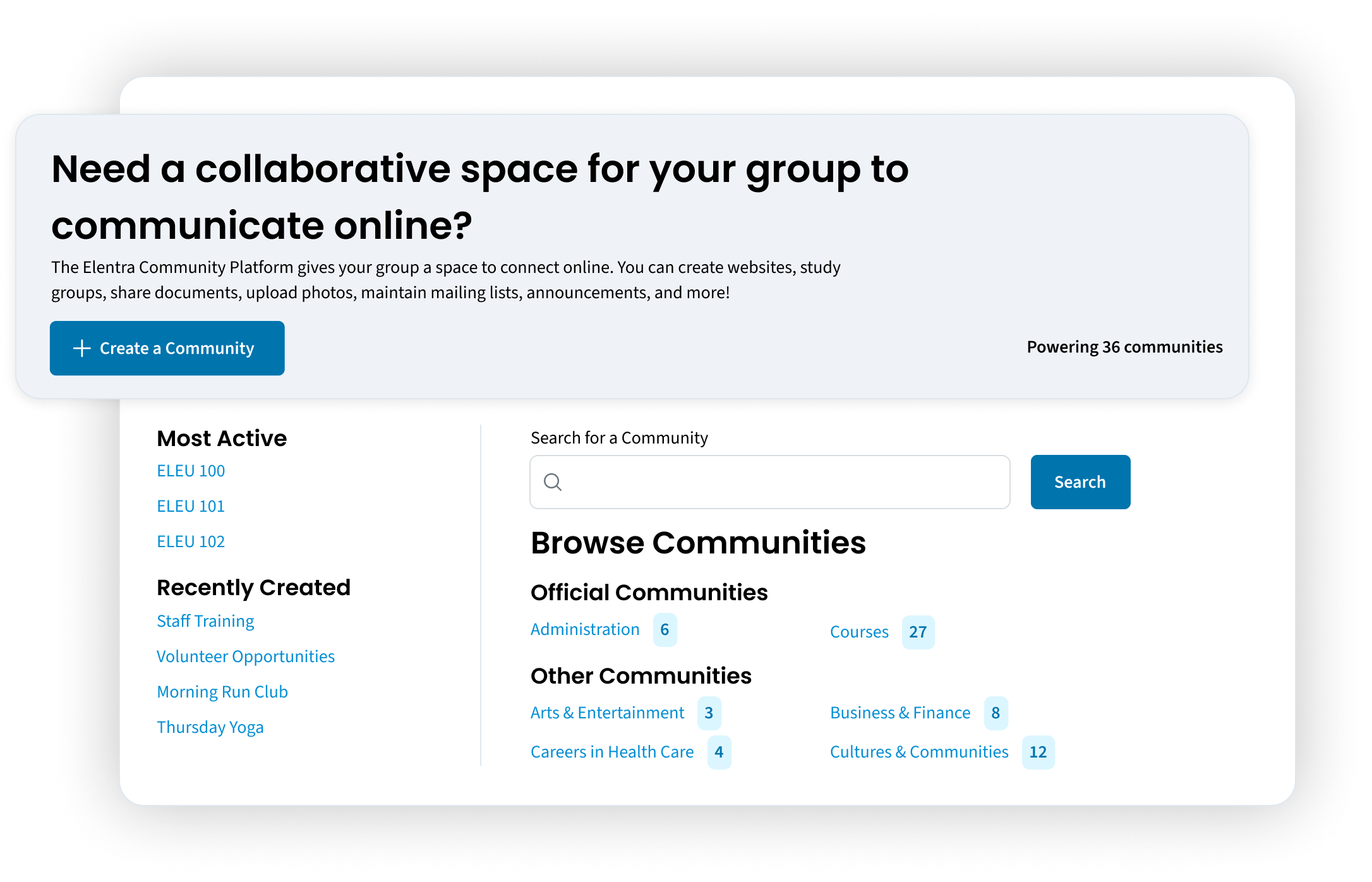
Task: Browse the Courses category
Action: [x=859, y=632]
